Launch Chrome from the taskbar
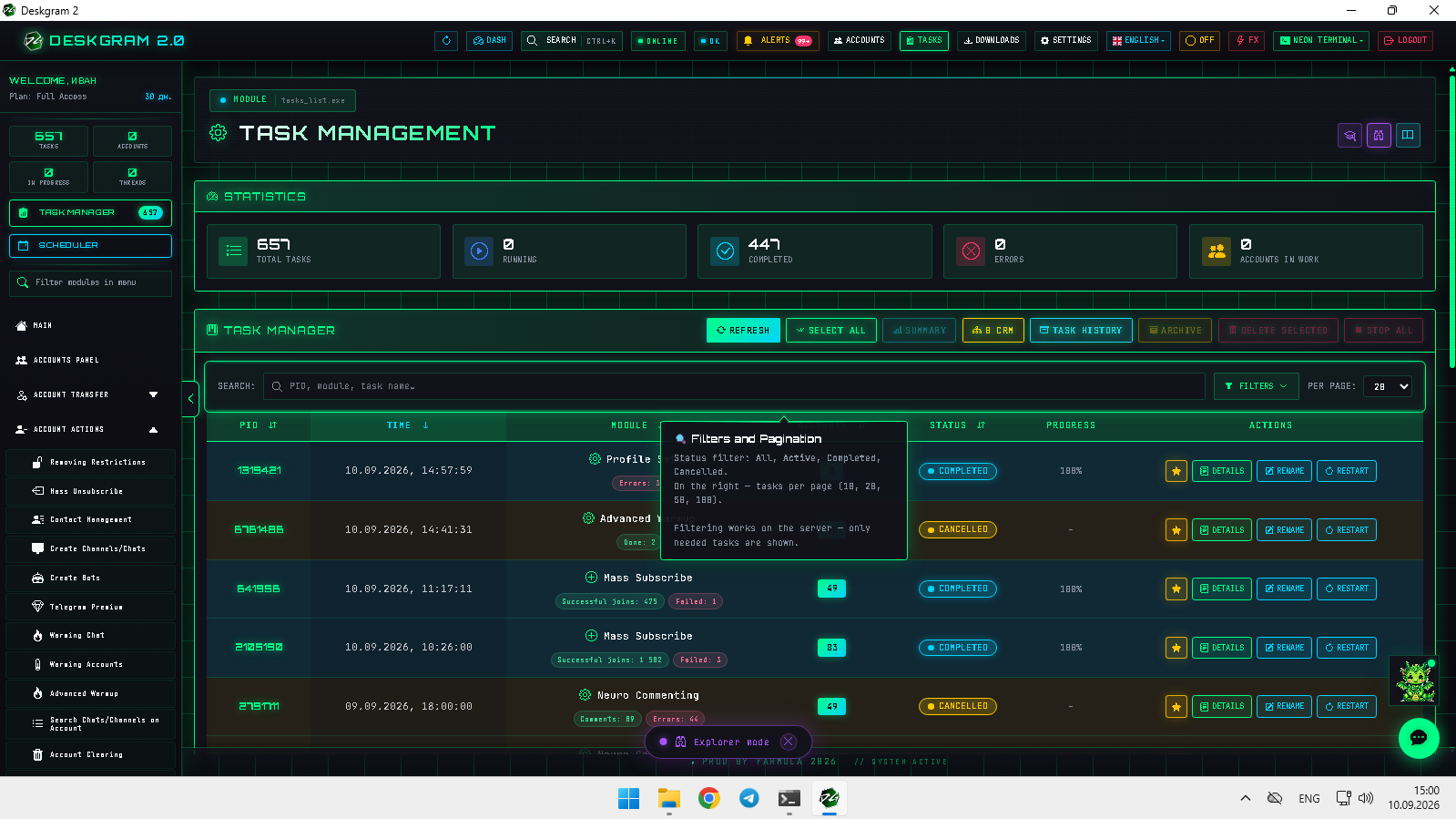1456x819 pixels. tap(708, 798)
